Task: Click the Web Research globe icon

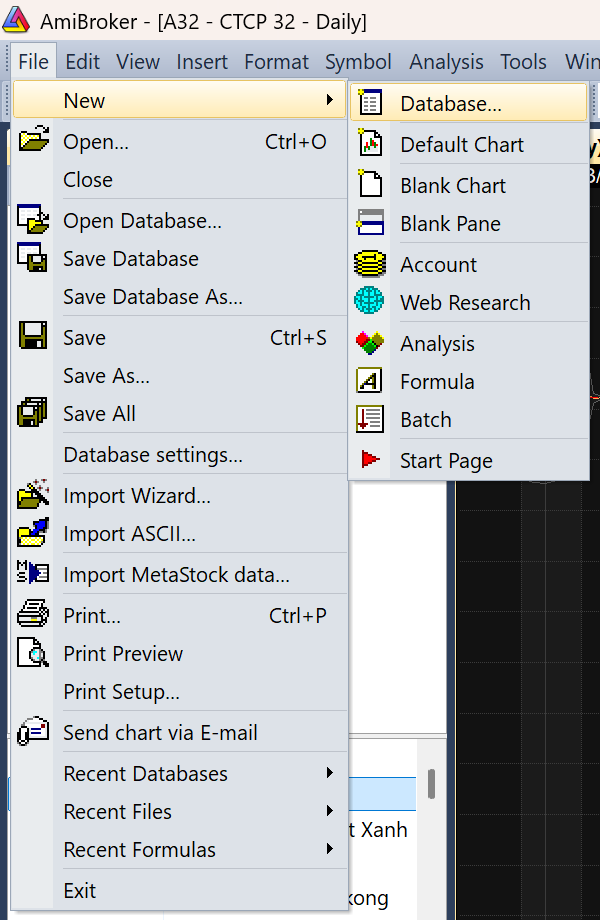Action: pyautogui.click(x=370, y=301)
